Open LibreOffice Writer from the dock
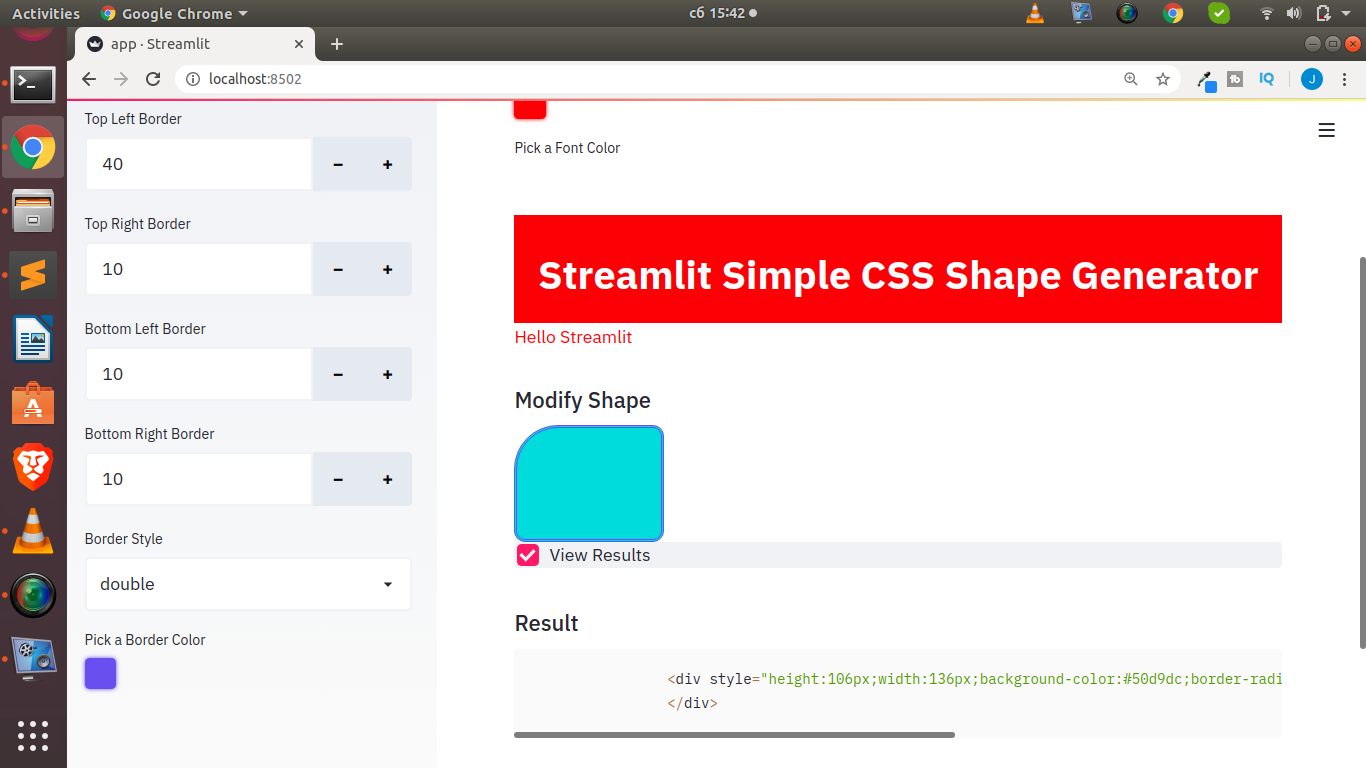 pyautogui.click(x=33, y=338)
